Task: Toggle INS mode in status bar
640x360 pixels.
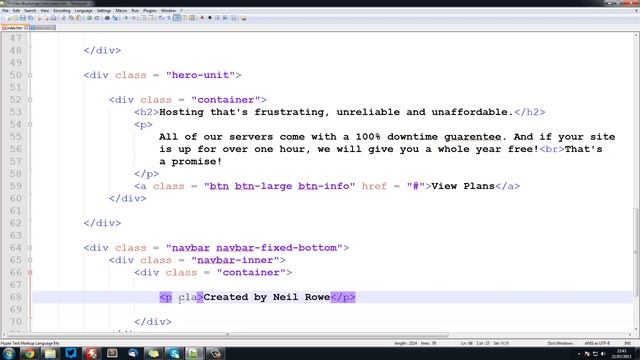Action: click(x=627, y=343)
